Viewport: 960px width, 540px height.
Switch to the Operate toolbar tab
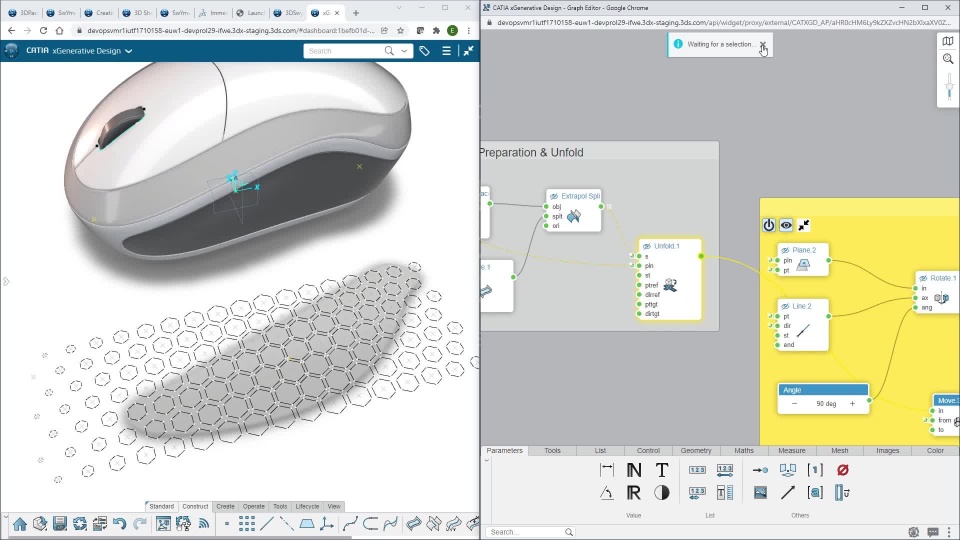253,506
